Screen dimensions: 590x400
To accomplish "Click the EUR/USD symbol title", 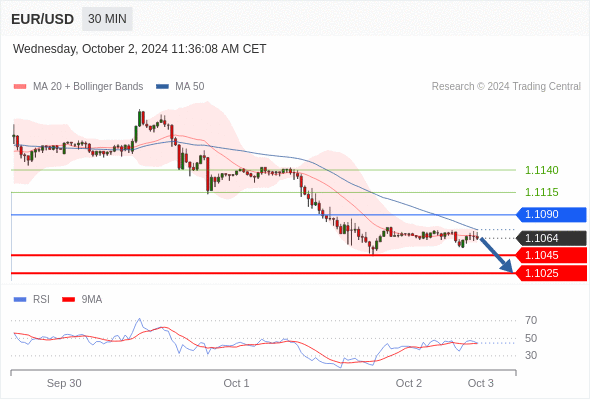I will [43, 19].
